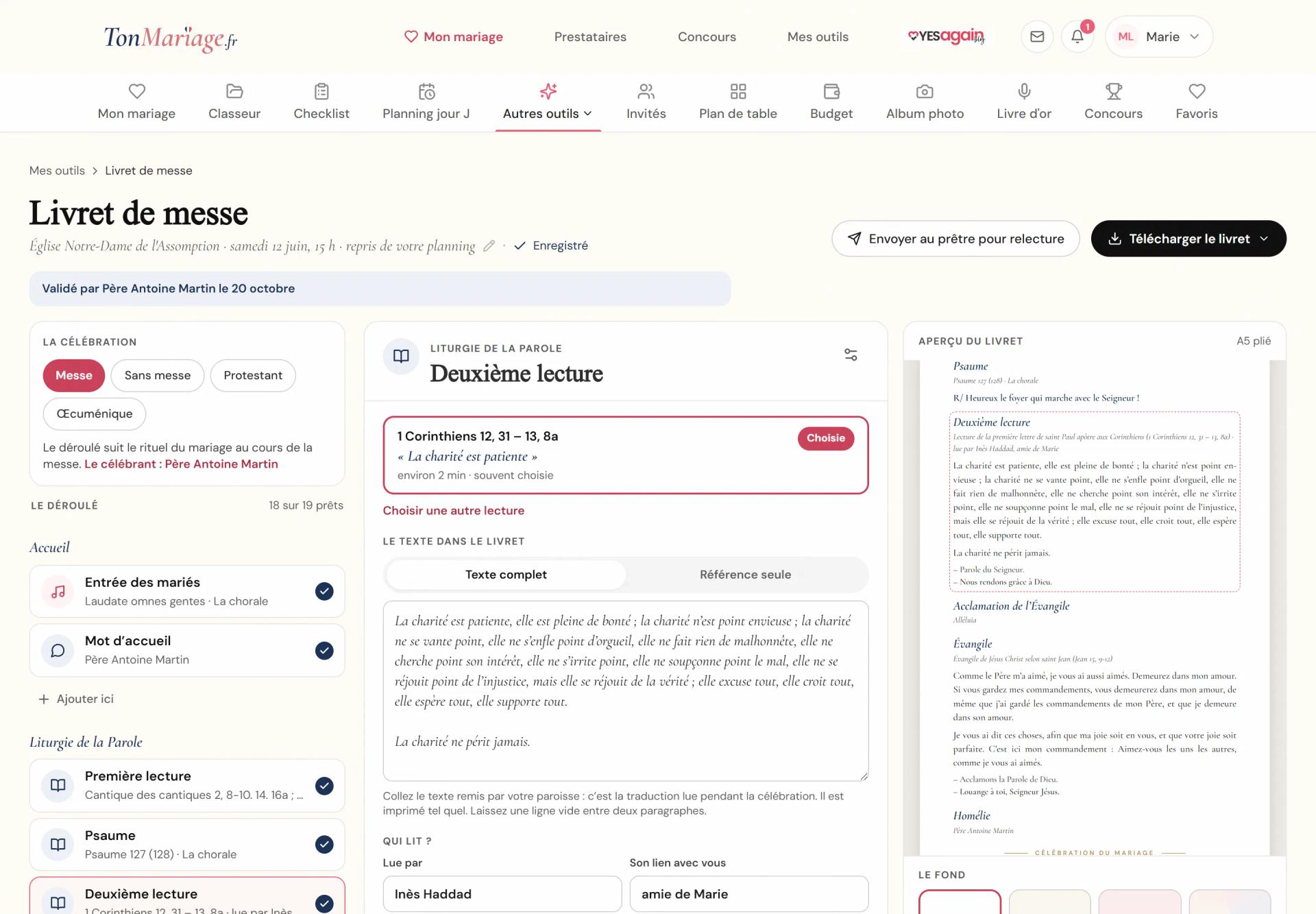Image resolution: width=1316 pixels, height=914 pixels.
Task: Expand the Marie account menu
Action: [1159, 36]
